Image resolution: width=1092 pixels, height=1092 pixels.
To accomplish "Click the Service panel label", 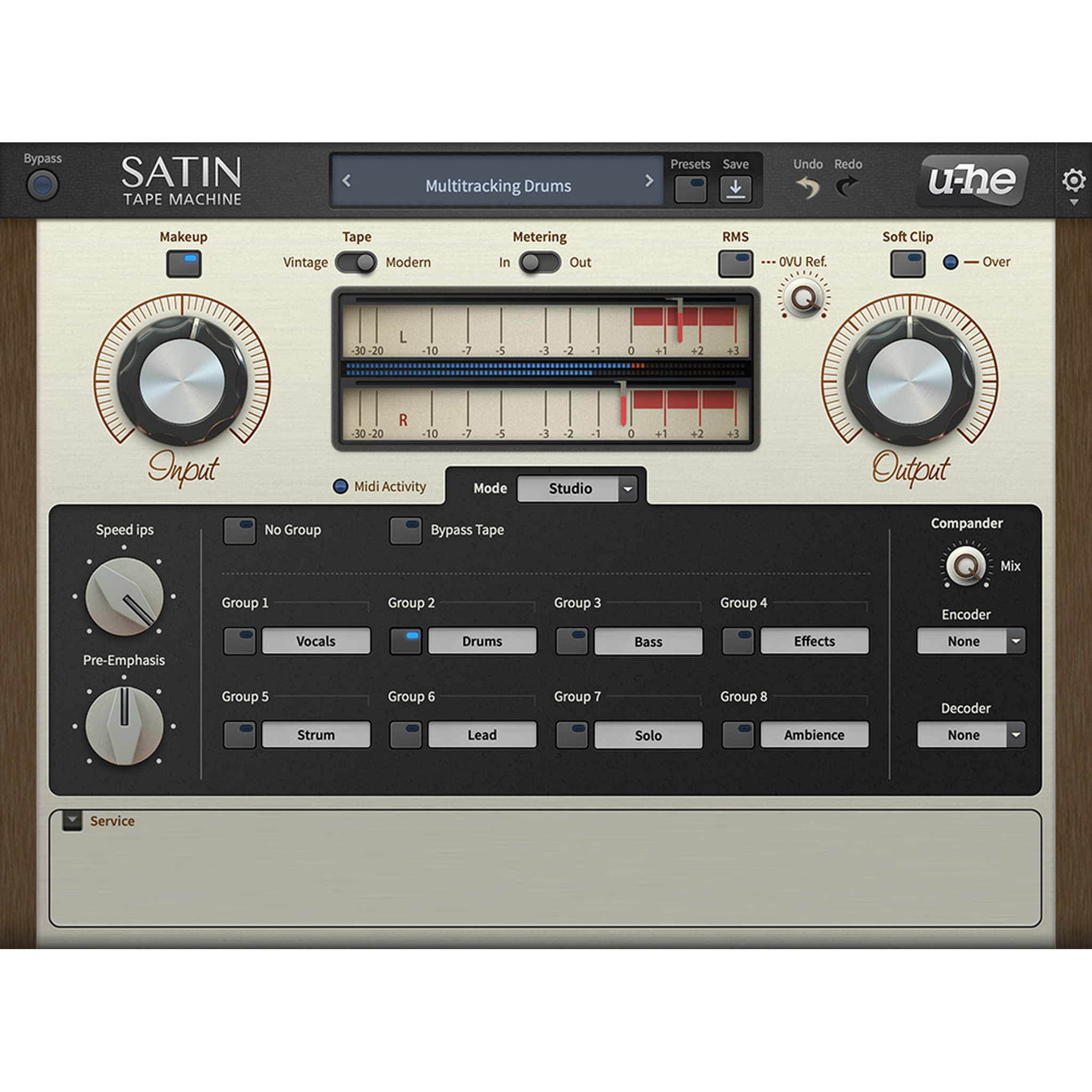I will click(112, 821).
